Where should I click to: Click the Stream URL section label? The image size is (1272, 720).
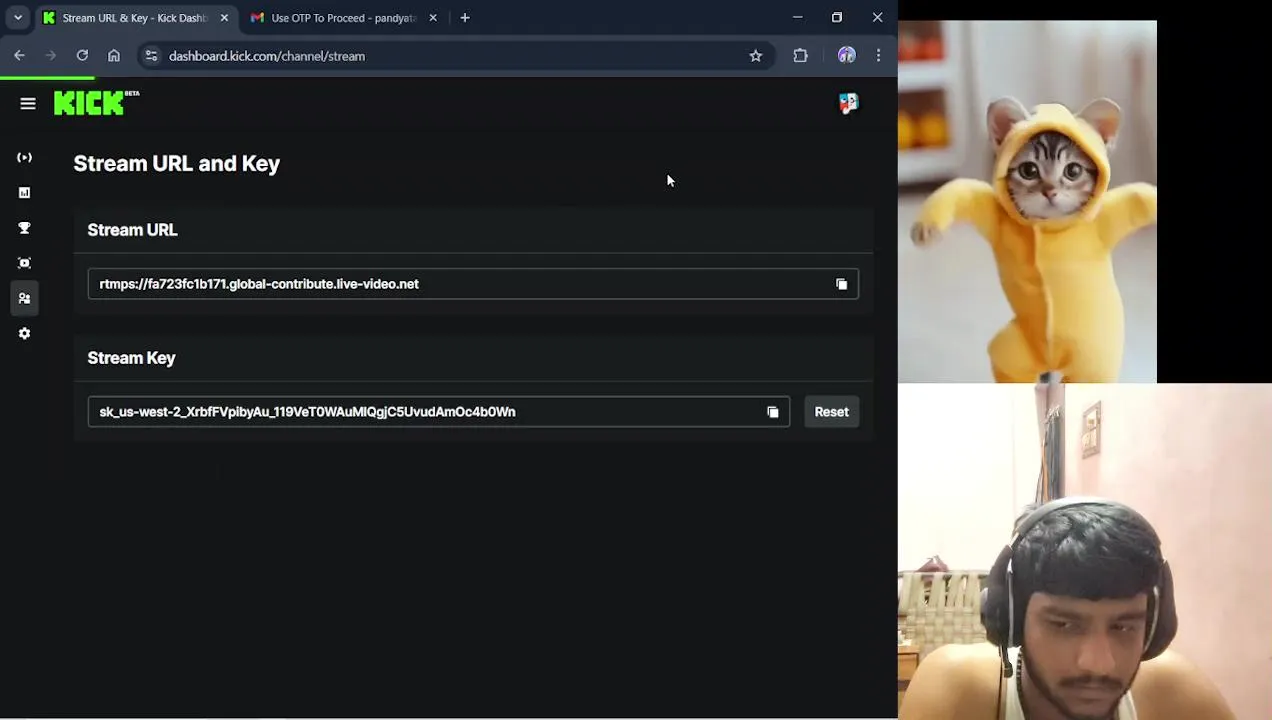coord(132,230)
